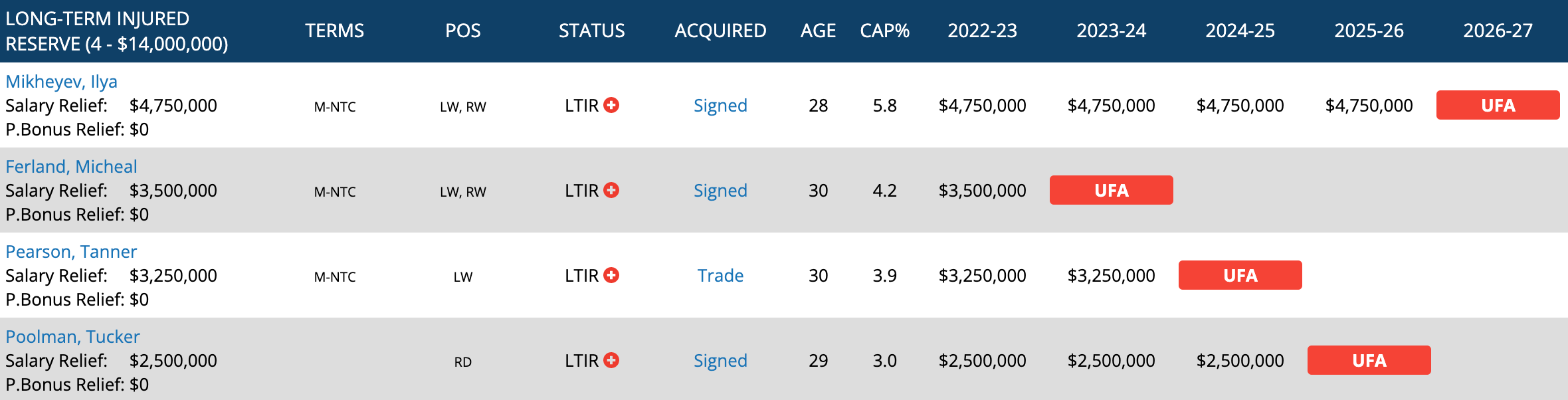Click the red LTIR icon for Ferland
Image resolution: width=1568 pixels, height=400 pixels.
coord(611,190)
